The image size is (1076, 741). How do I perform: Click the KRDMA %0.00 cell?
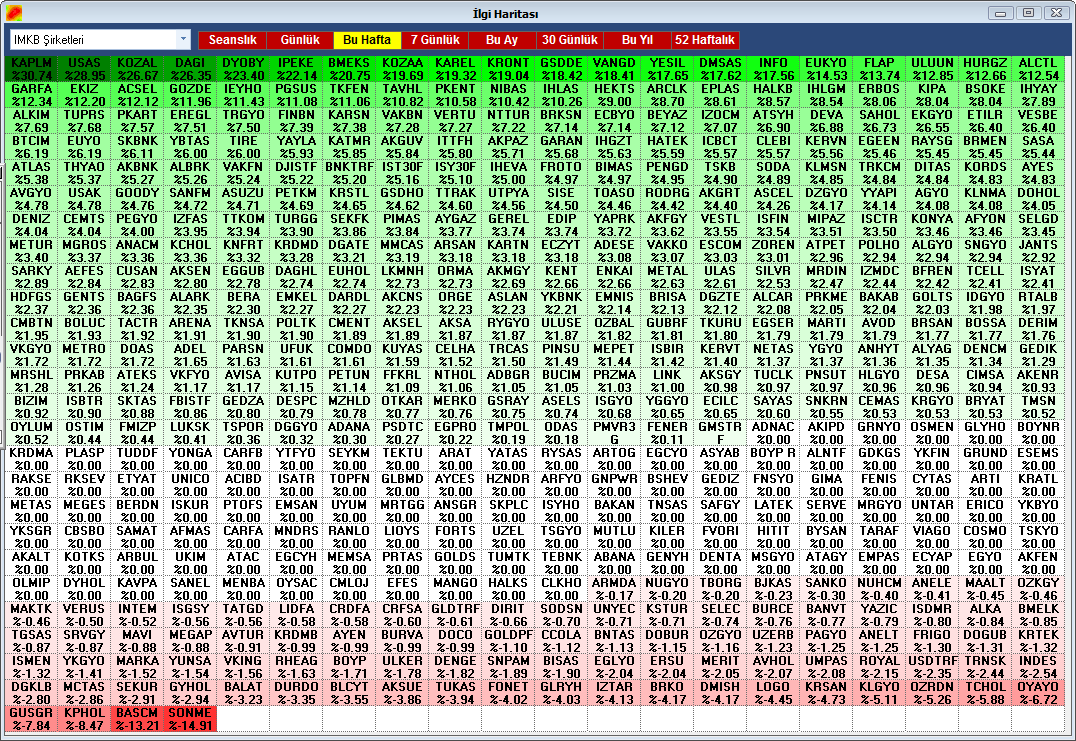[x=32, y=460]
